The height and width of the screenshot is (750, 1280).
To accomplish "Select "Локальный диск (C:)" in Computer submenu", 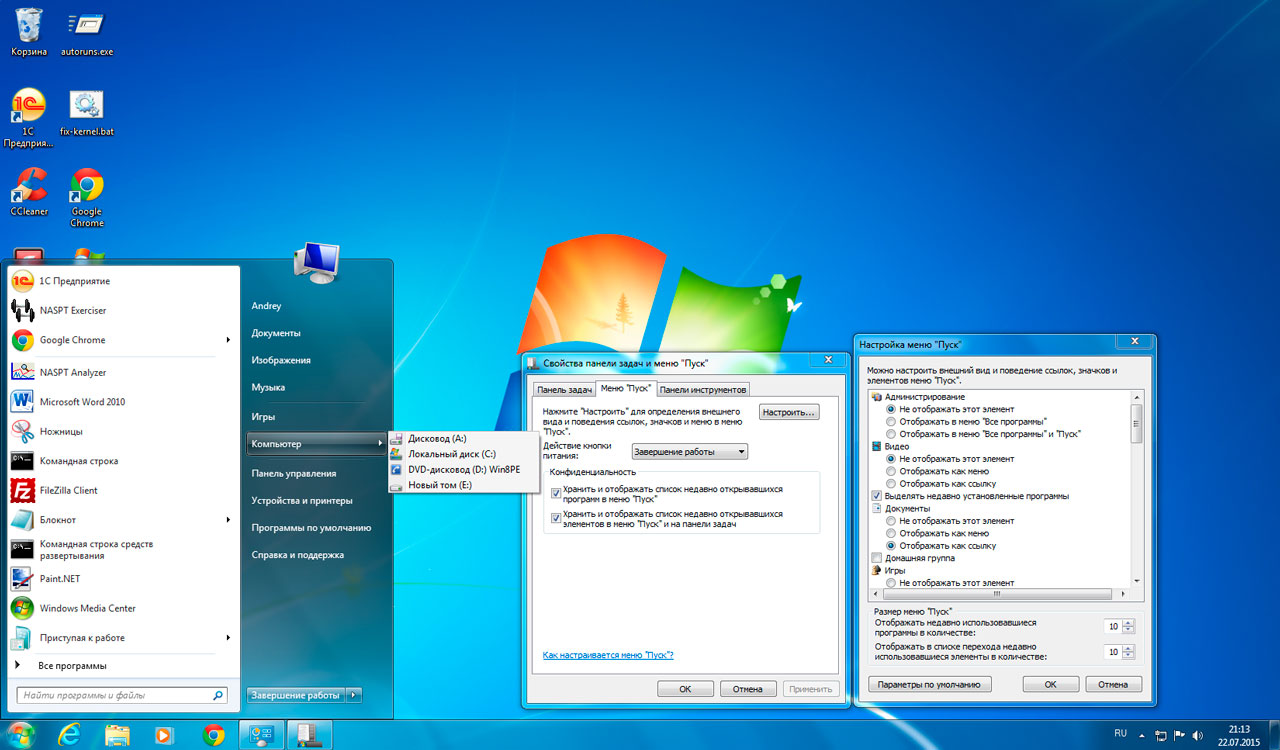I will pos(451,454).
